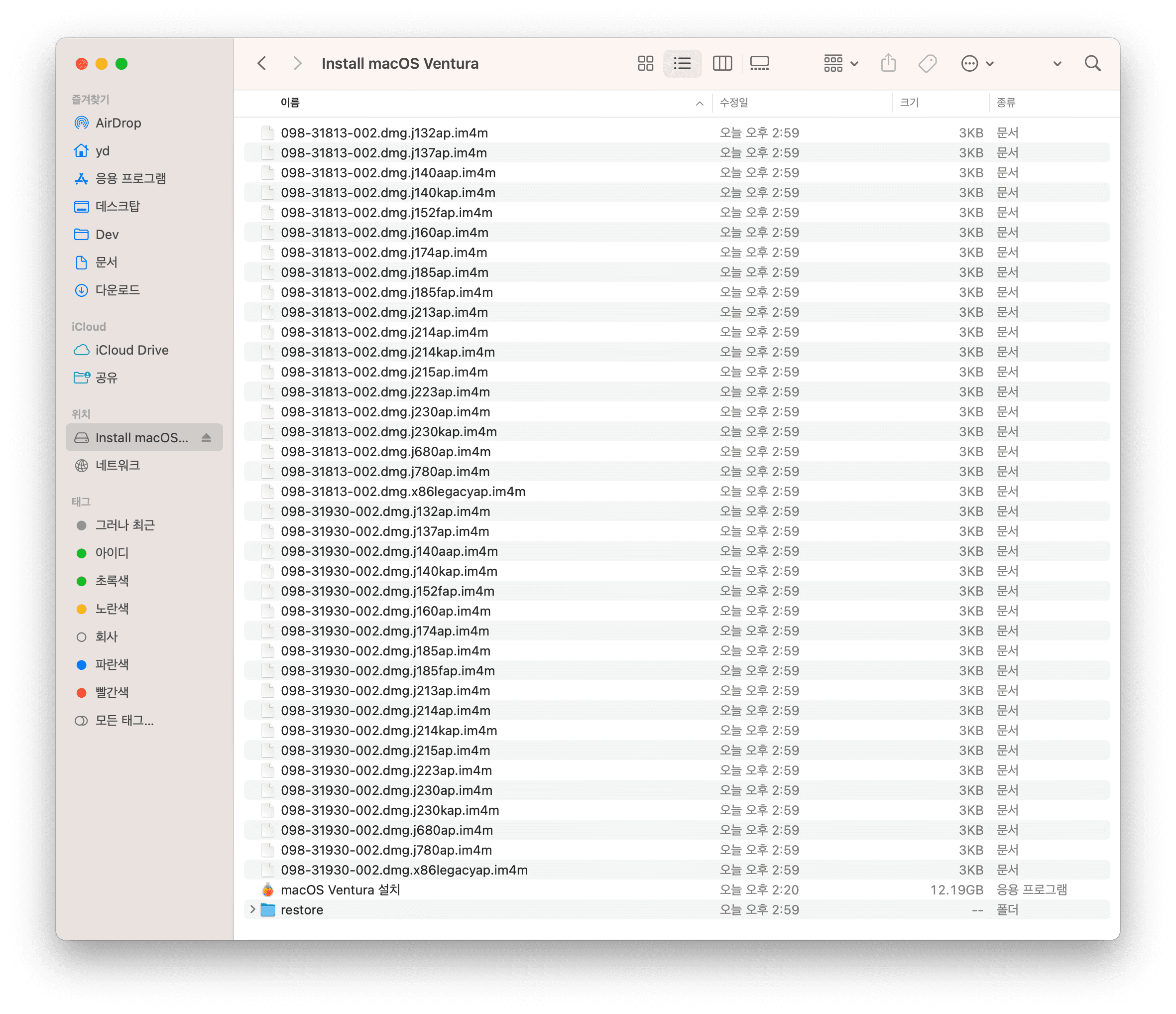Open the Finder search

[x=1092, y=63]
